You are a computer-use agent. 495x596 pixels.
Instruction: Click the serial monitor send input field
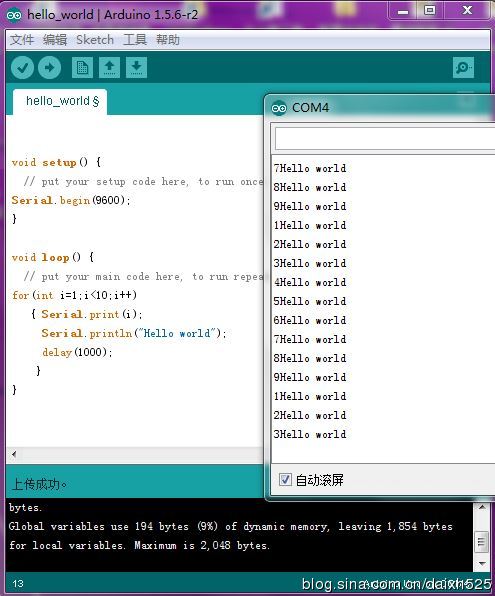click(x=385, y=139)
